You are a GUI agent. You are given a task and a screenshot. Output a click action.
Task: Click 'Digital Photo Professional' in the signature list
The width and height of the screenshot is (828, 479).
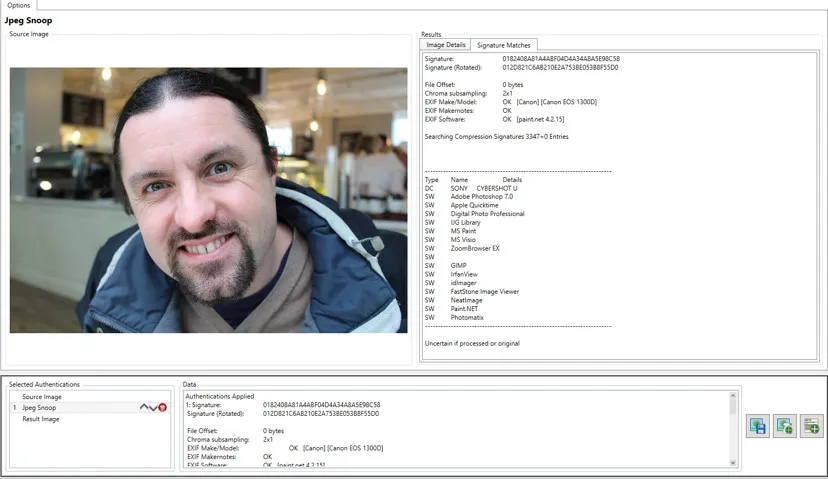[487, 214]
